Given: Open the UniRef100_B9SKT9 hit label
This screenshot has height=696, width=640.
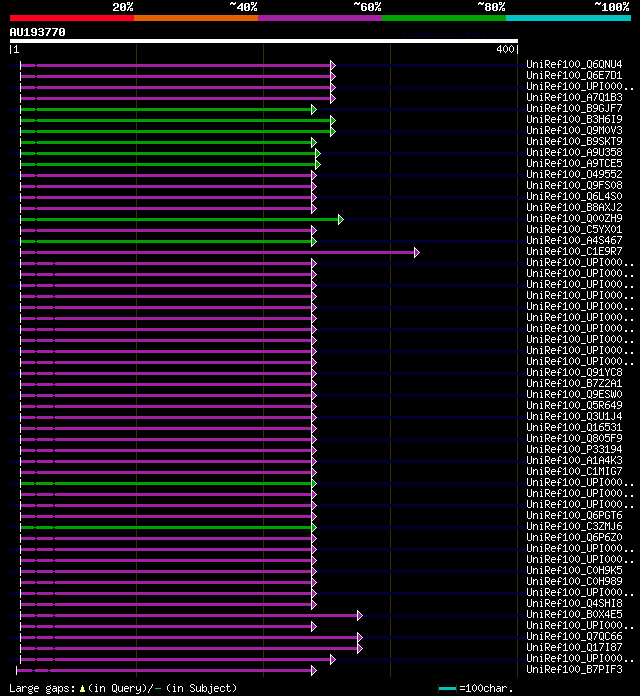Looking at the screenshot, I should coord(574,141).
